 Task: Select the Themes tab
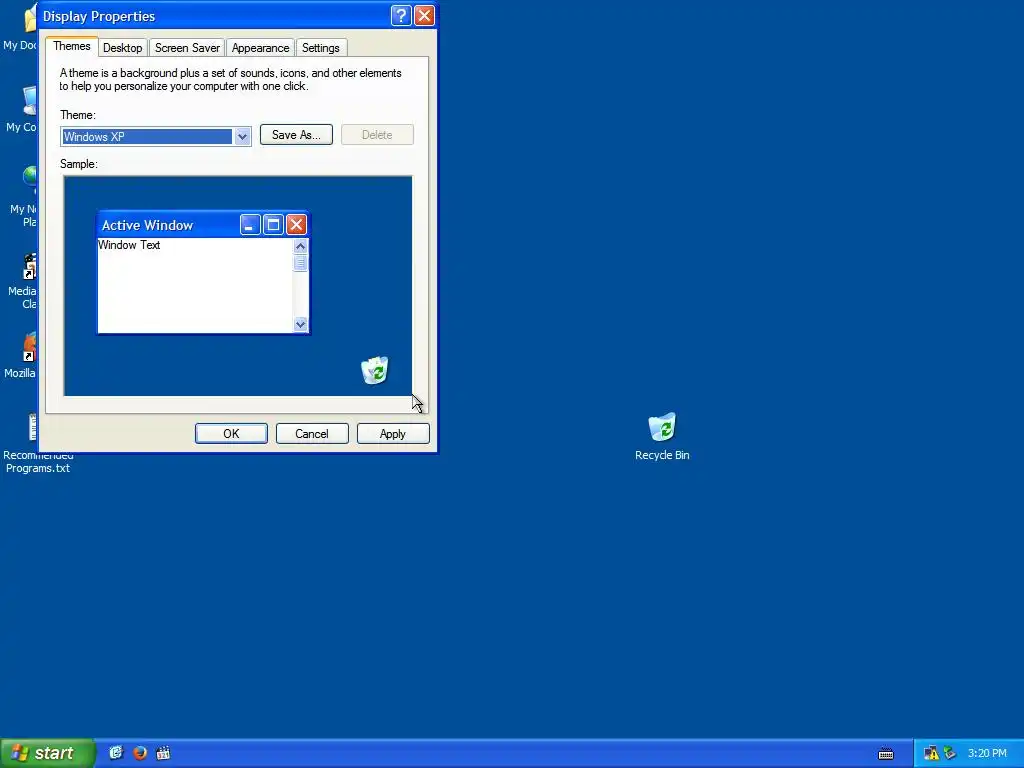pyautogui.click(x=72, y=46)
